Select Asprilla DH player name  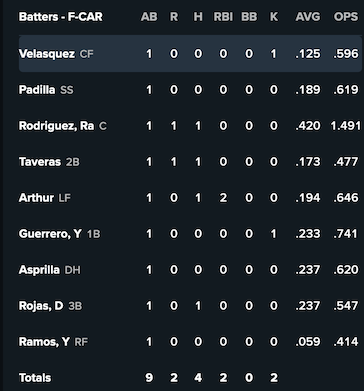point(39,270)
